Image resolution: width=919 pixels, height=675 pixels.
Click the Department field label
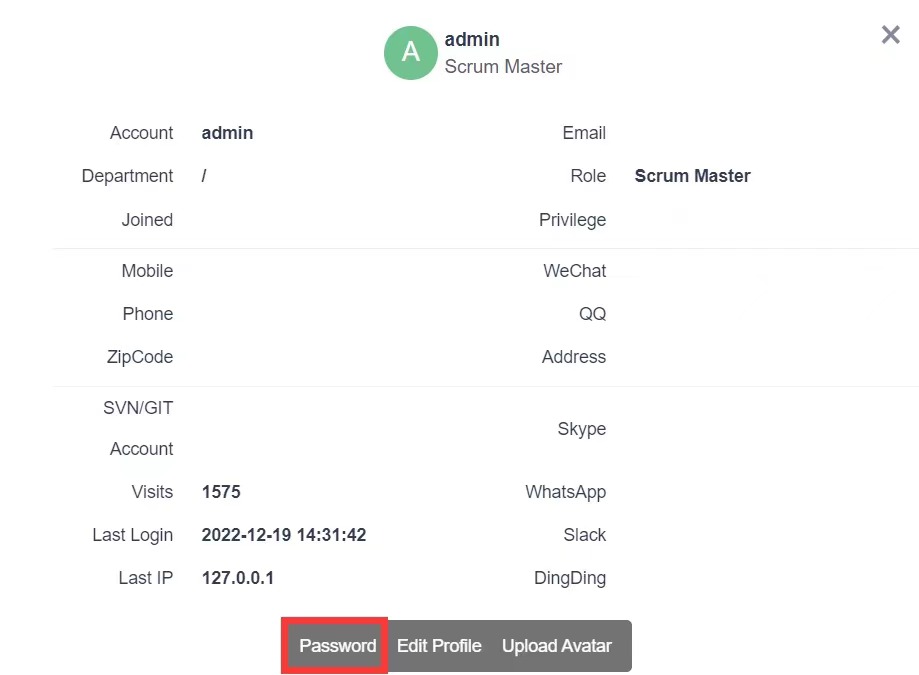point(127,176)
